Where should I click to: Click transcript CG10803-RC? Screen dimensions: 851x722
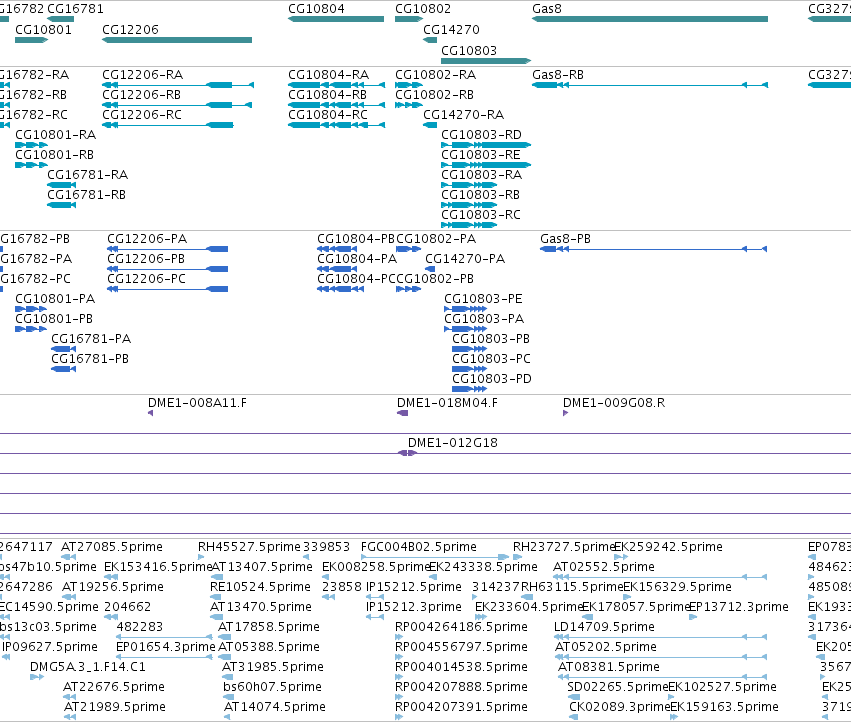point(469,225)
